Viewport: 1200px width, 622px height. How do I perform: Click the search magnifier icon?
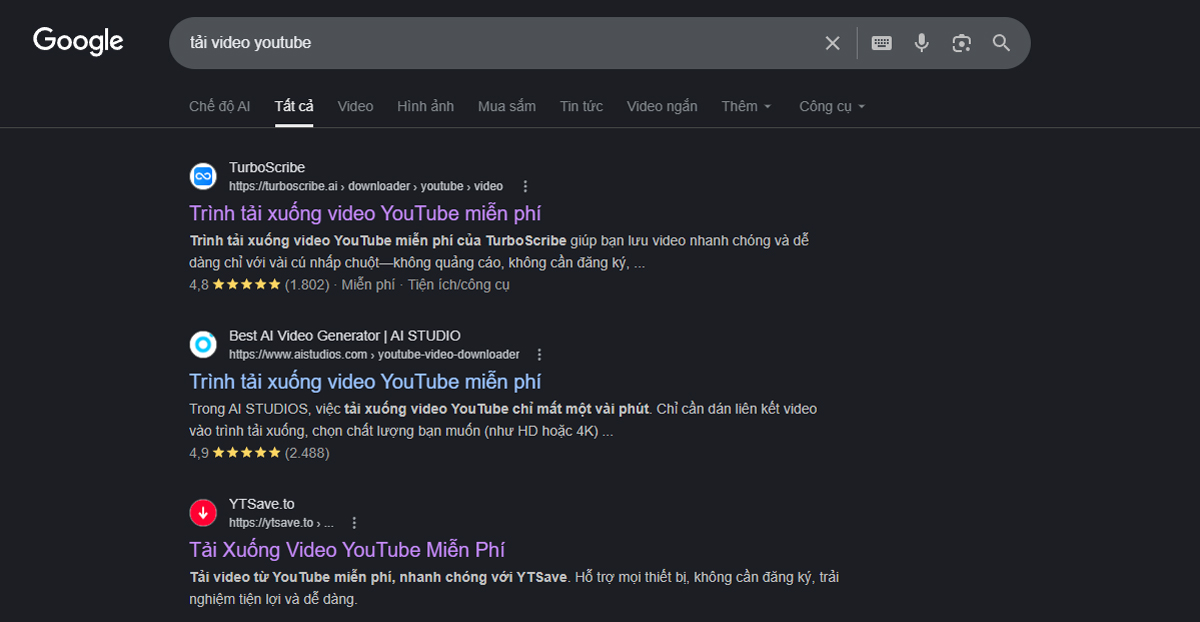tap(1001, 42)
